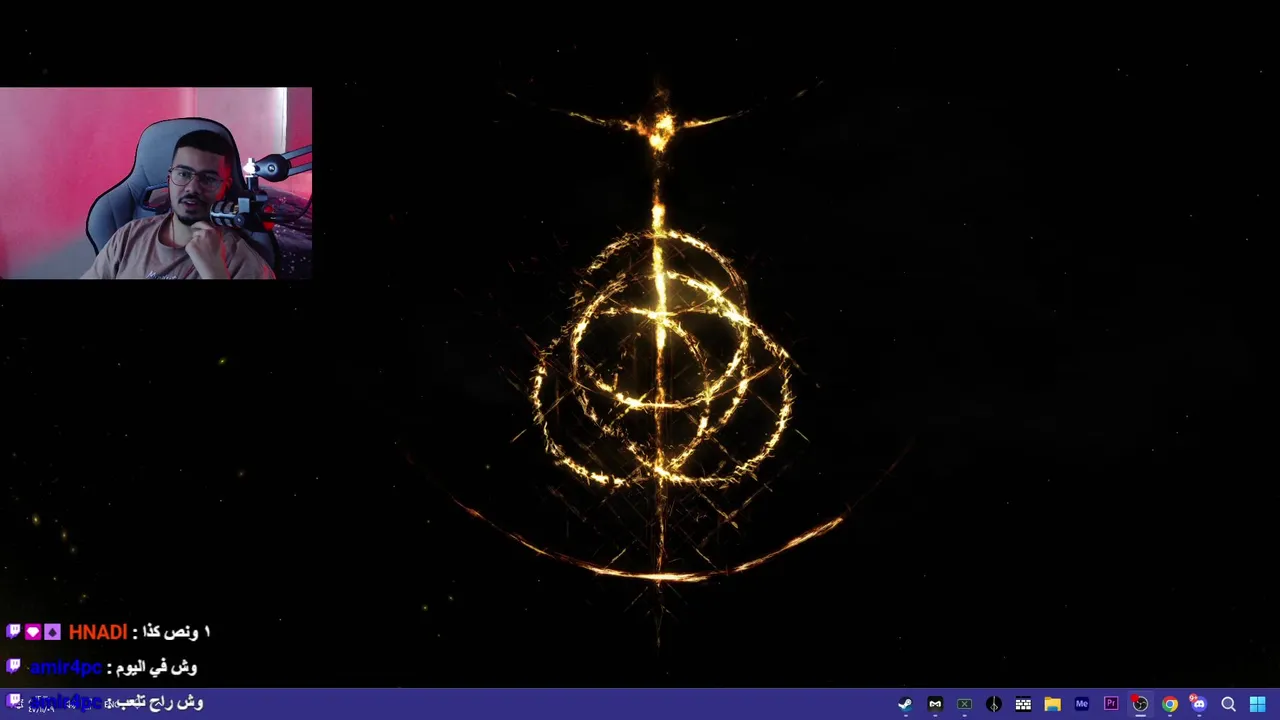Click the chat message '١ ونص كذا'
The image size is (1280, 720).
click(x=178, y=632)
